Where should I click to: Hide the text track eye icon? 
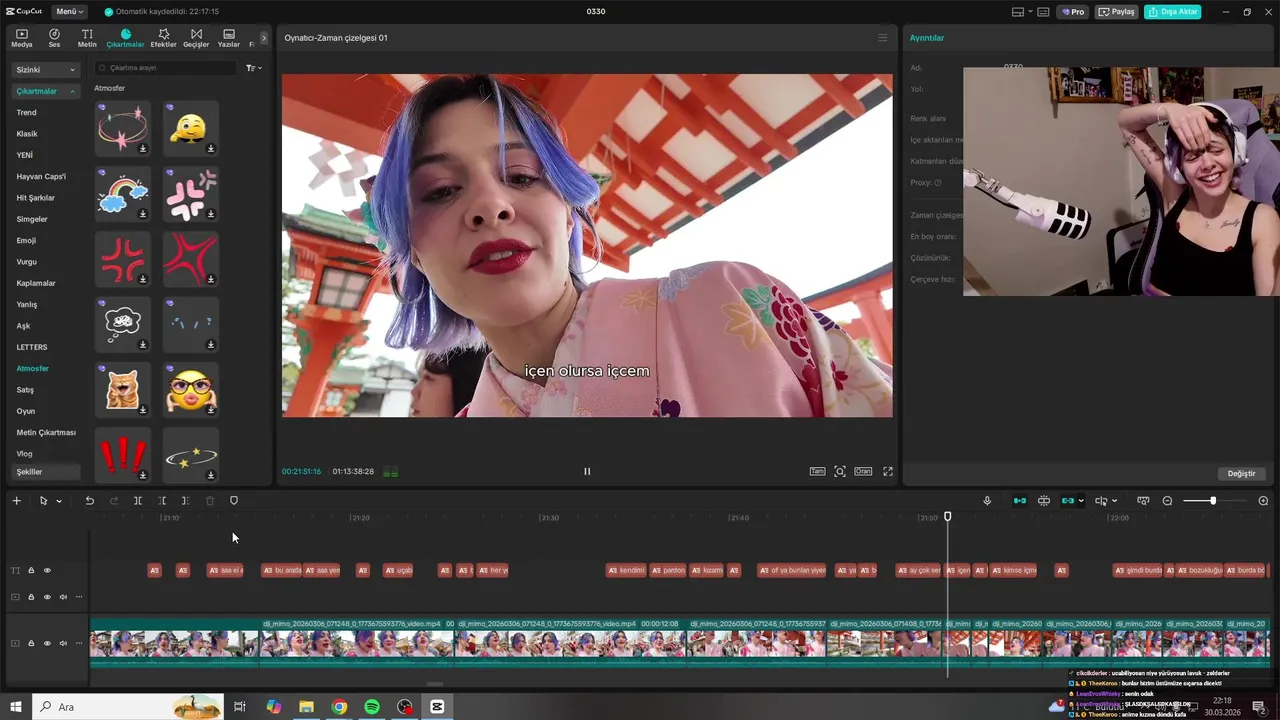[47, 571]
